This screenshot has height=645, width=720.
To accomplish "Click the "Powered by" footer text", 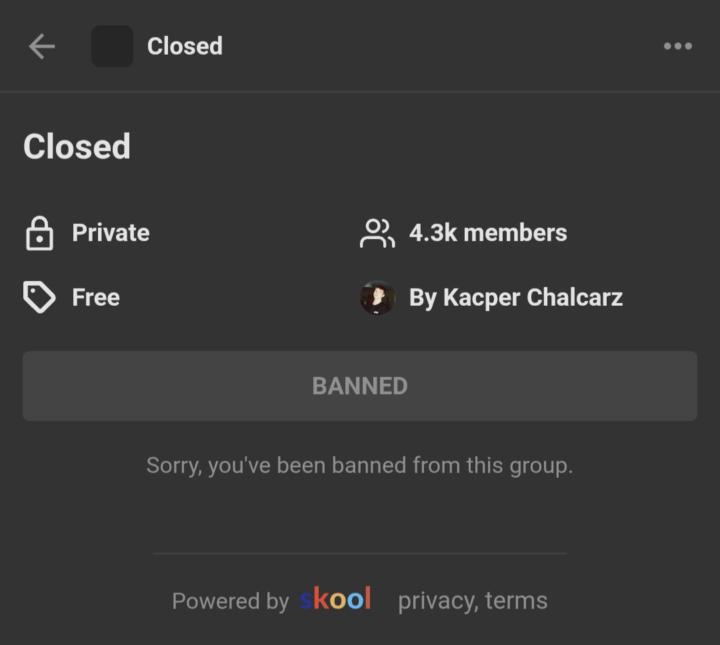I will tap(230, 601).
